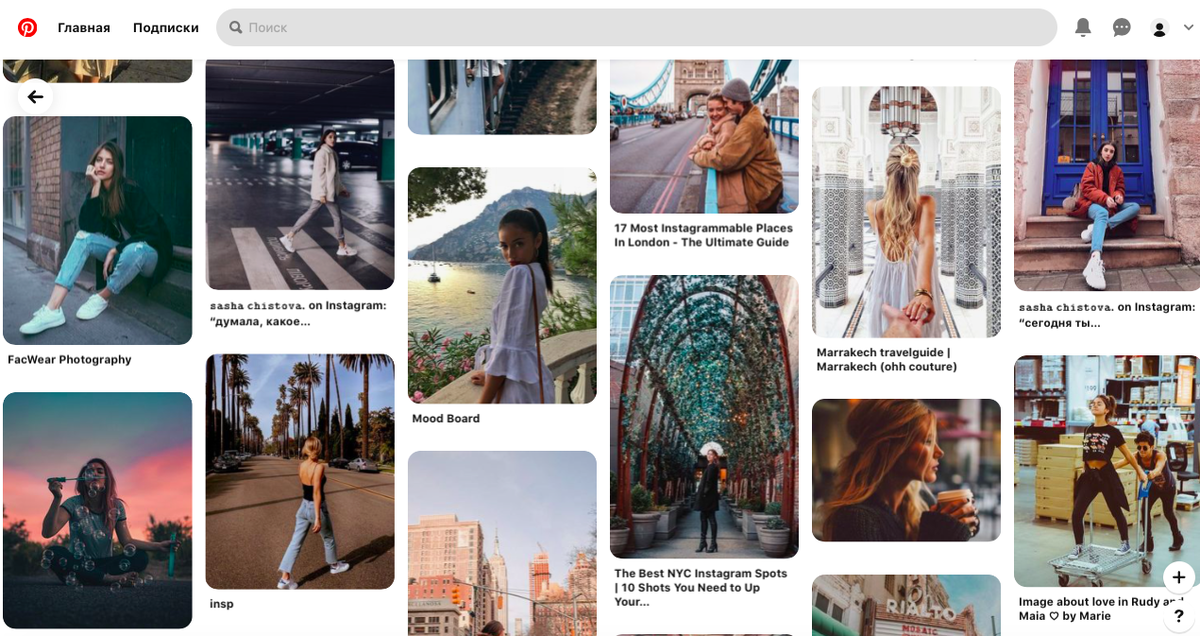Switch to the Подписки tab
The image size is (1200, 636).
pyautogui.click(x=166, y=28)
